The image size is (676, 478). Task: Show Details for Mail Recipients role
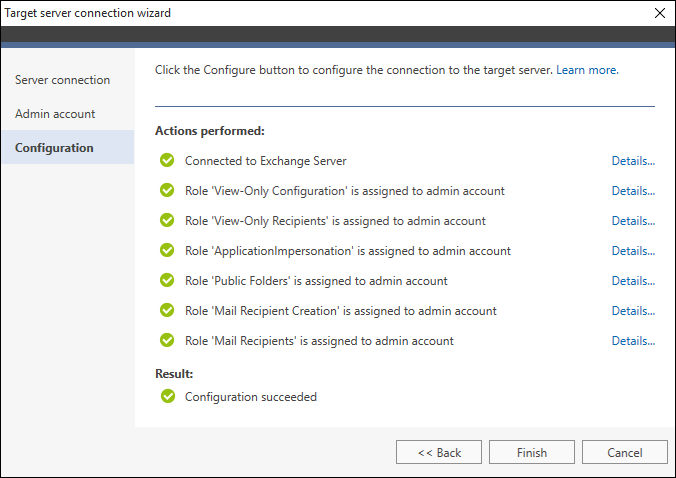(633, 341)
